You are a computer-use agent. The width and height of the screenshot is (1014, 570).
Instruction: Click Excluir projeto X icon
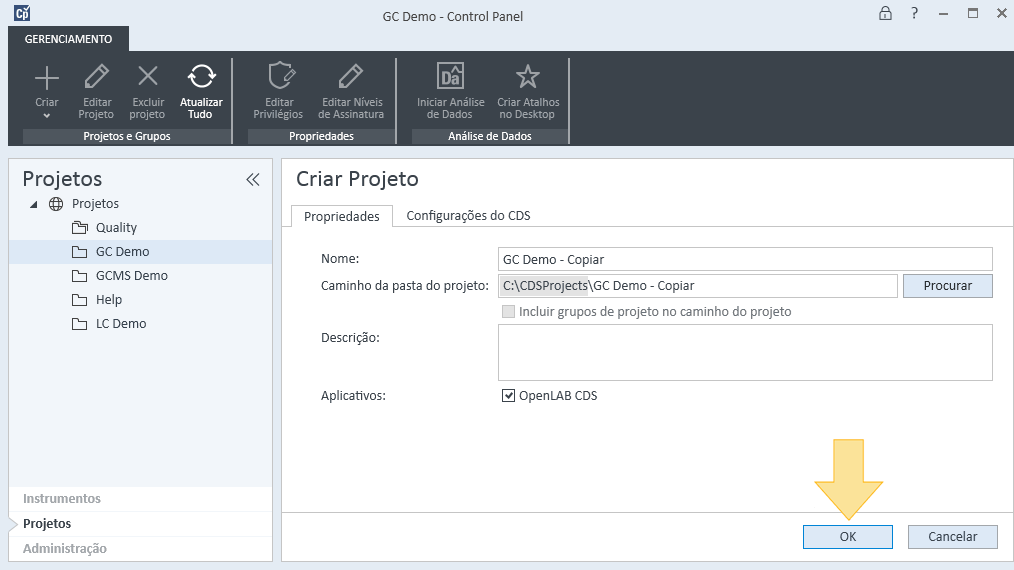tap(148, 76)
